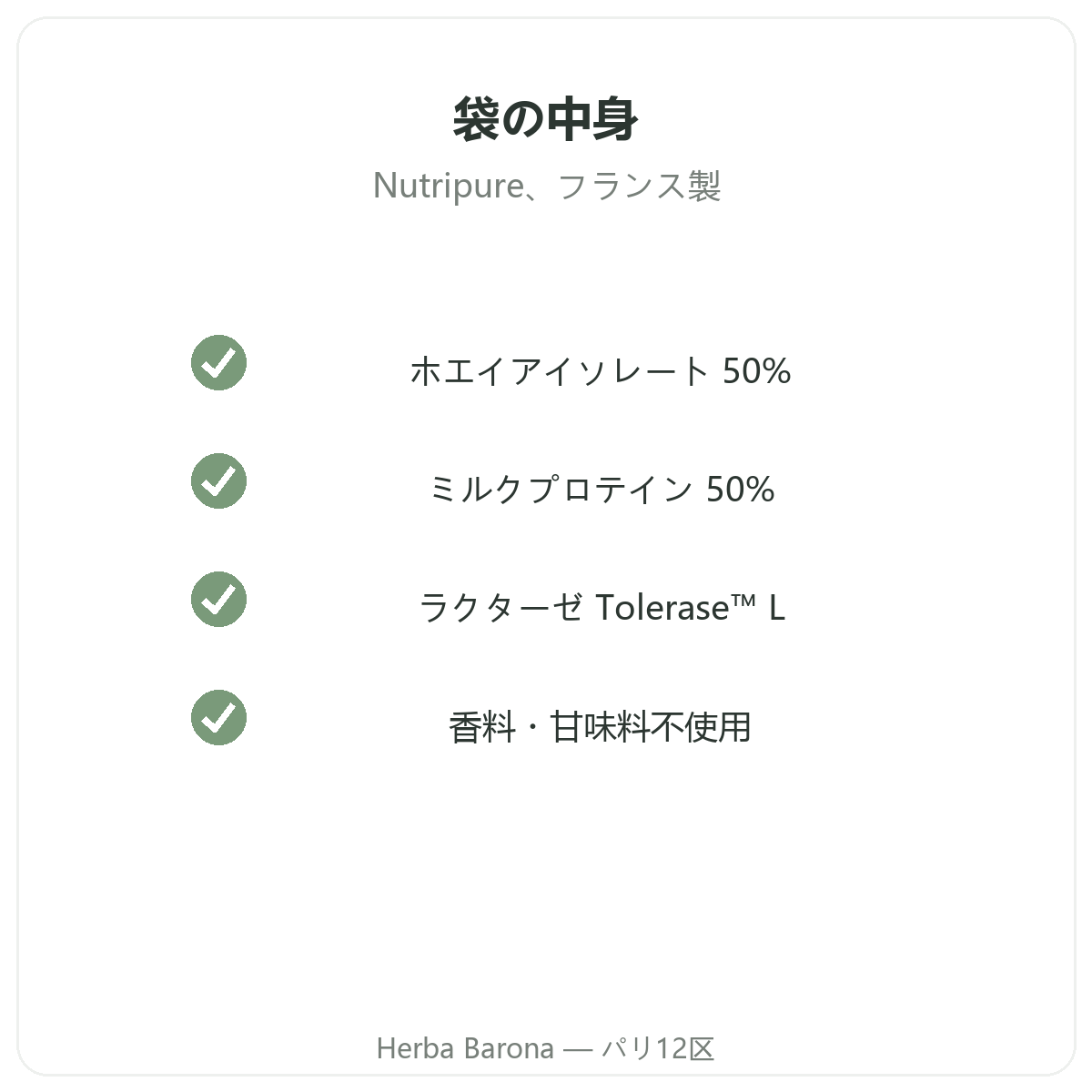This screenshot has height=1092, width=1092.
Task: Select the 50% figure after ホエイアイソレート
Action: pyautogui.click(x=756, y=371)
